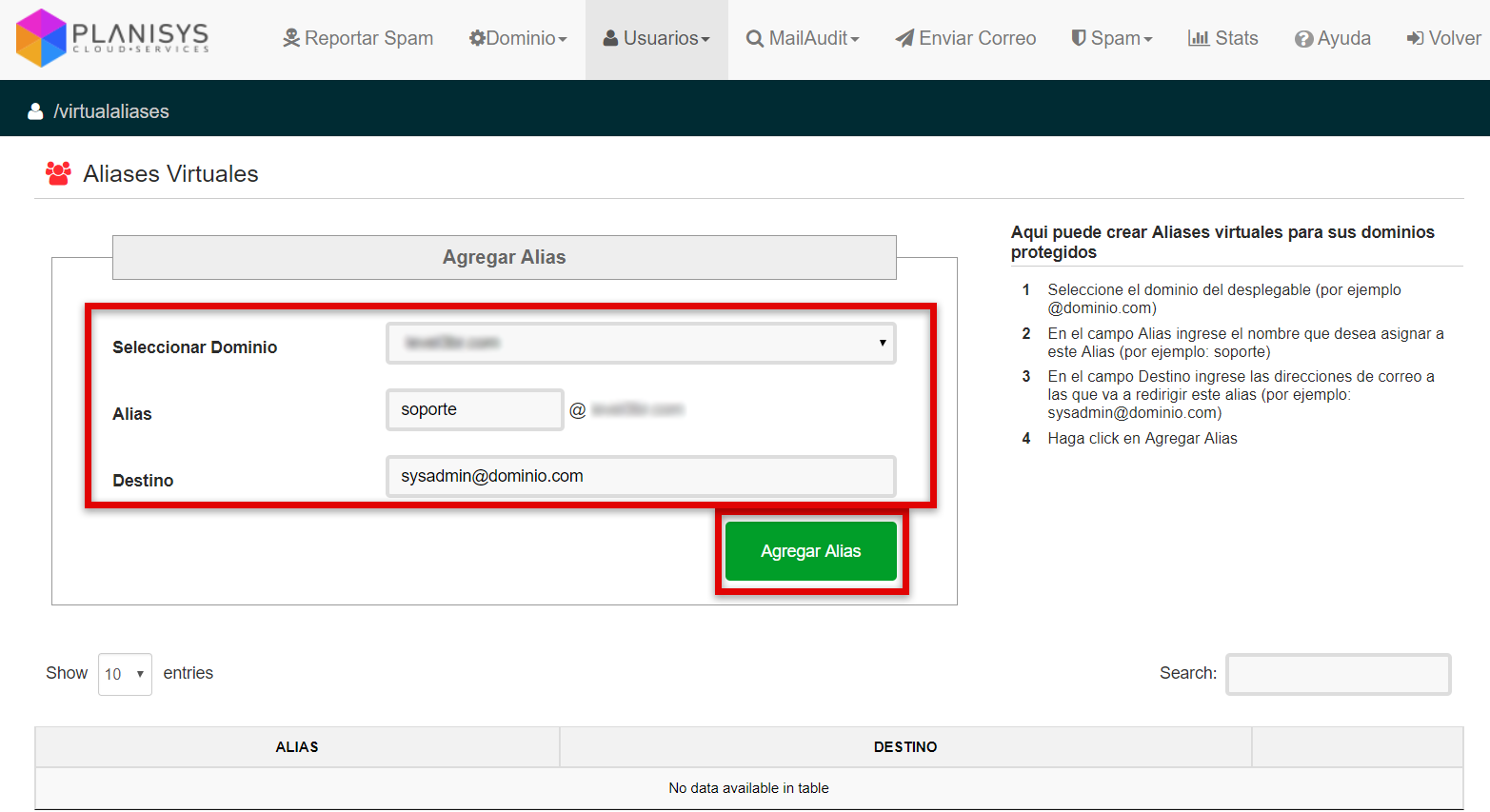The image size is (1490, 812).
Task: Click the question mark Ayuda icon
Action: 1303,39
